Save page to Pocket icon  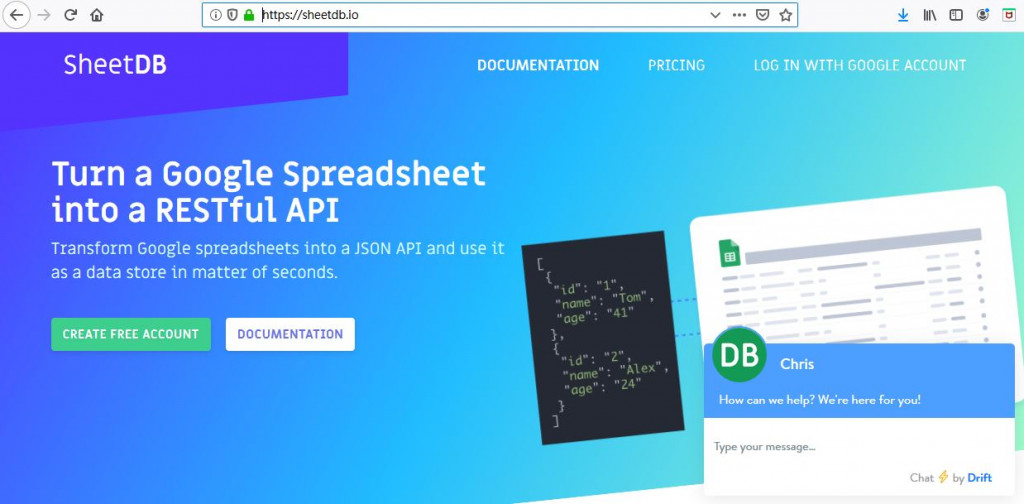tap(762, 15)
